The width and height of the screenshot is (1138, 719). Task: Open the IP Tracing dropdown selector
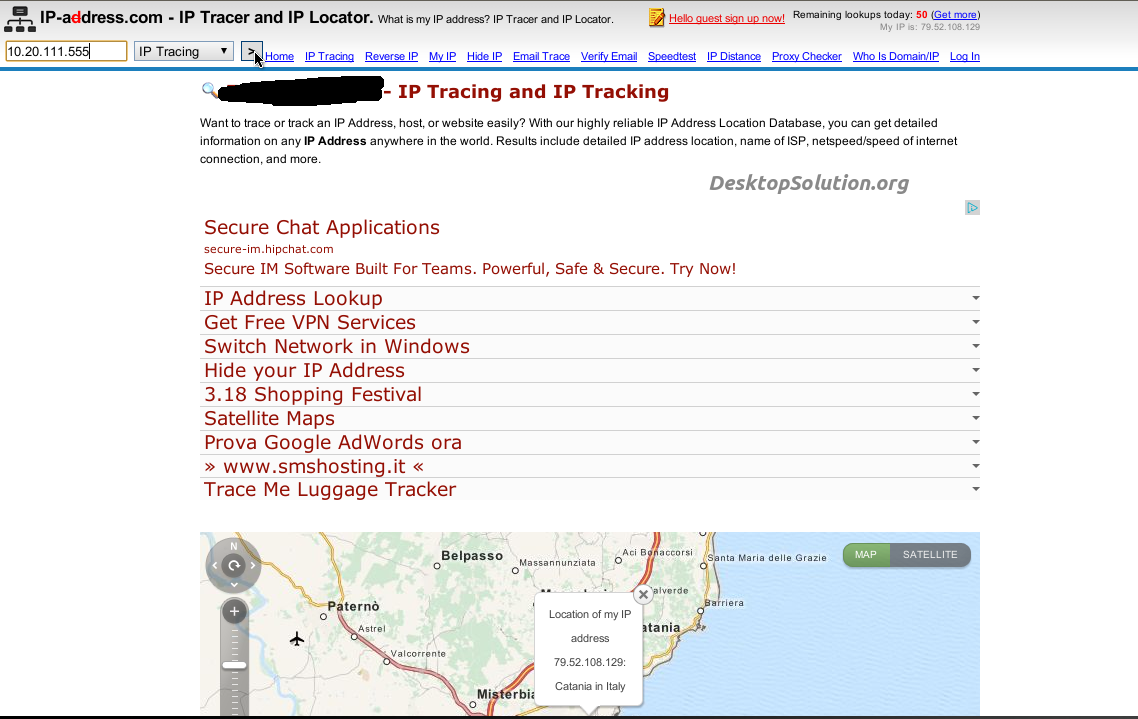click(184, 51)
